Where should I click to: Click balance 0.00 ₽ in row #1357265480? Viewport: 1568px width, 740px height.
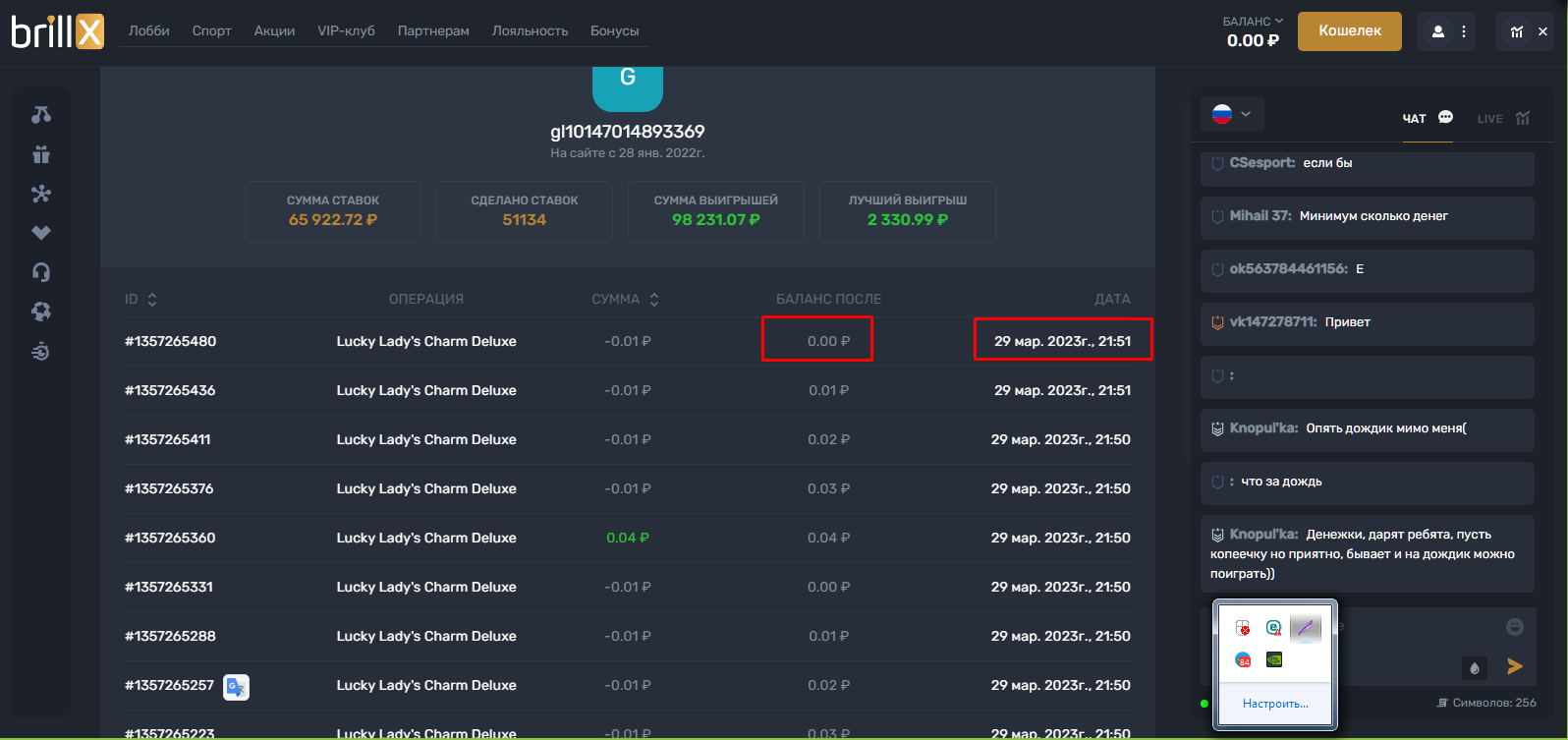[x=828, y=341]
